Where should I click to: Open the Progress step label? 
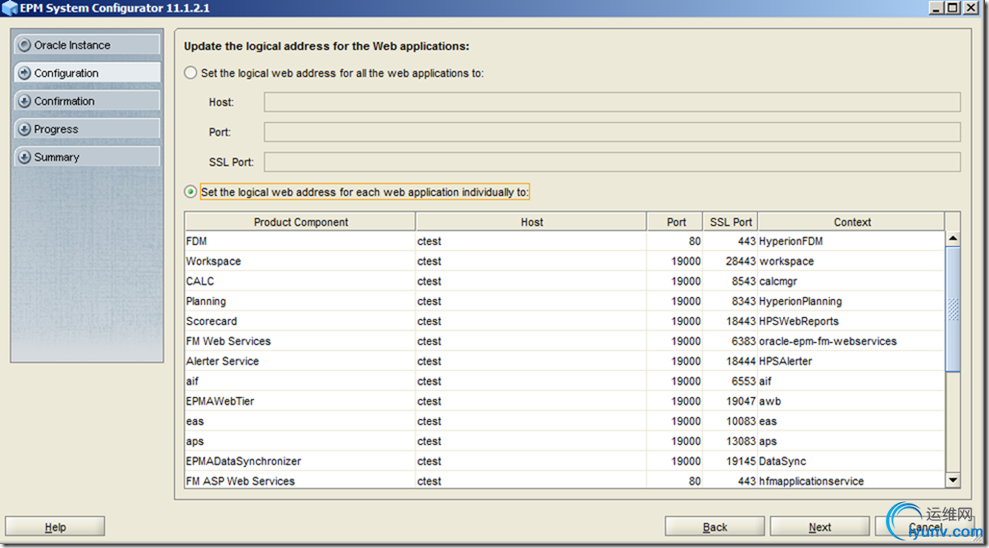point(56,129)
